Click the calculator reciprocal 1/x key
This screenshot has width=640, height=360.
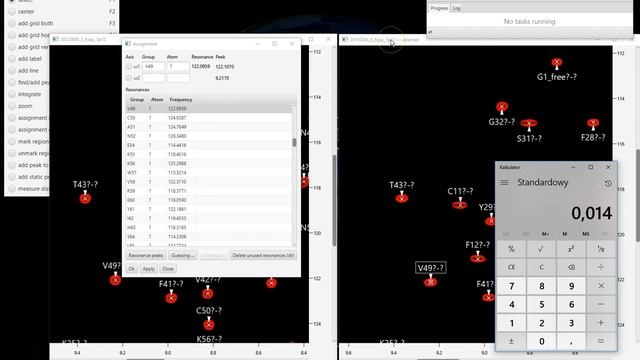[x=601, y=249]
